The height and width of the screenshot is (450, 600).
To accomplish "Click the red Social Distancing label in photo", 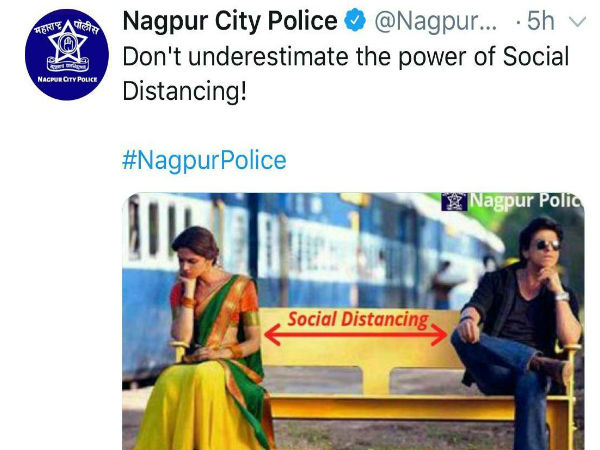I will click(x=358, y=320).
